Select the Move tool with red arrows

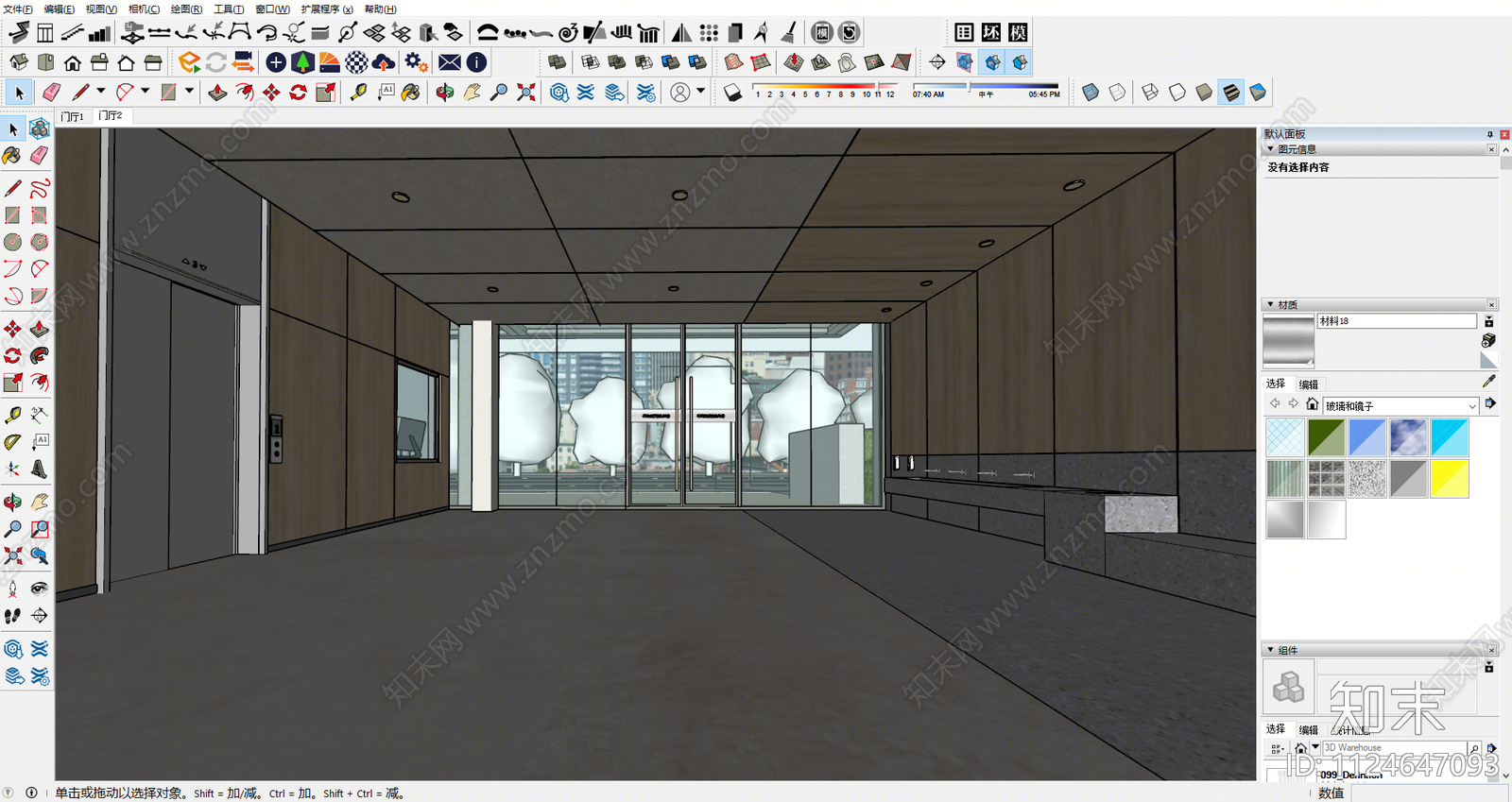click(272, 93)
